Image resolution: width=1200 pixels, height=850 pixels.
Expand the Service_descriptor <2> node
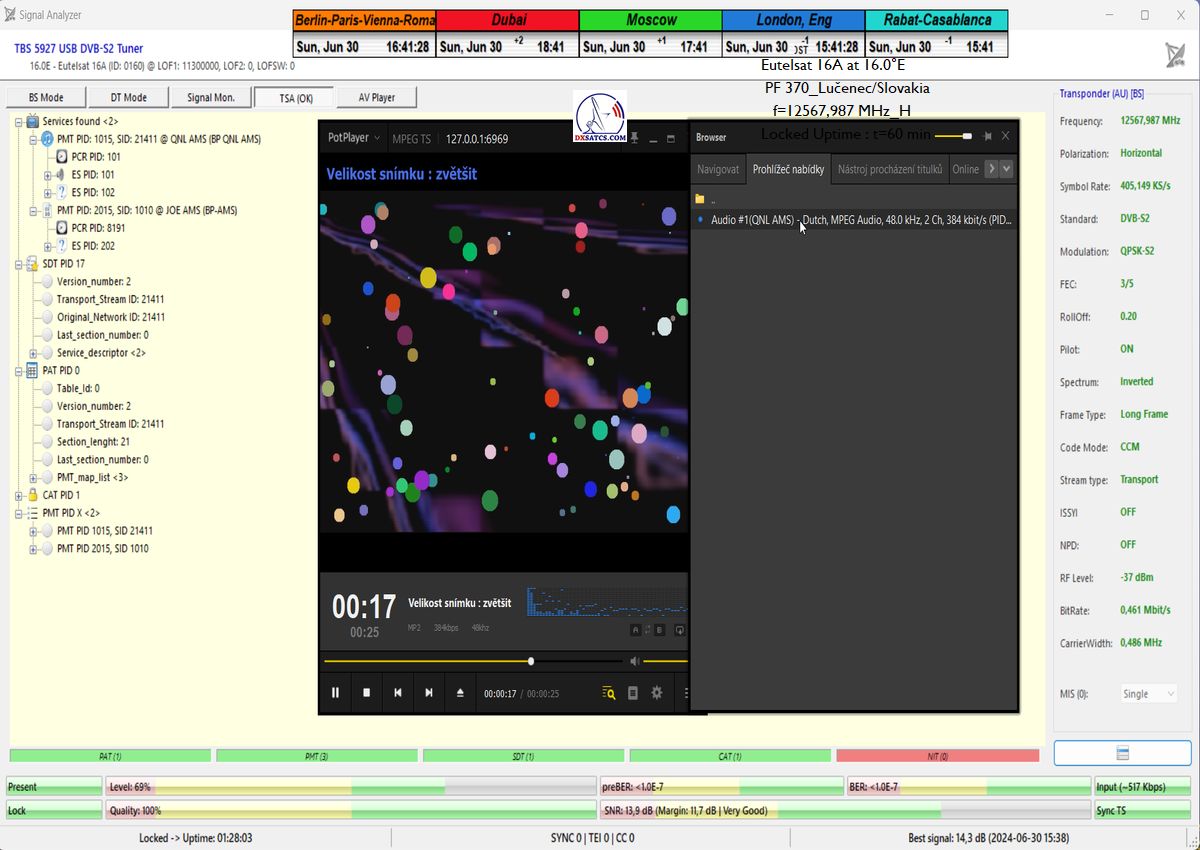coord(33,353)
